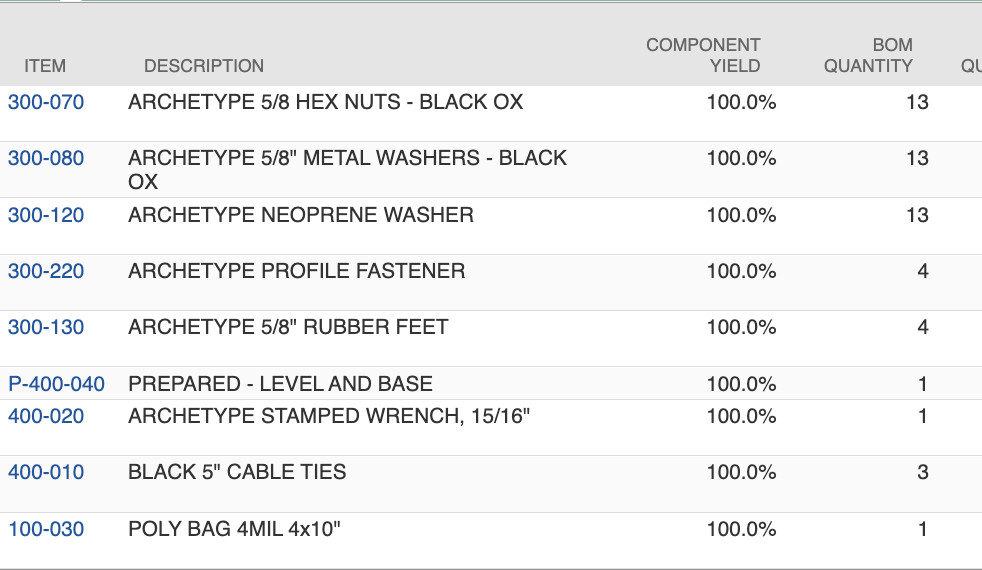Open item link 300-070
This screenshot has height=570, width=982.
[x=46, y=102]
